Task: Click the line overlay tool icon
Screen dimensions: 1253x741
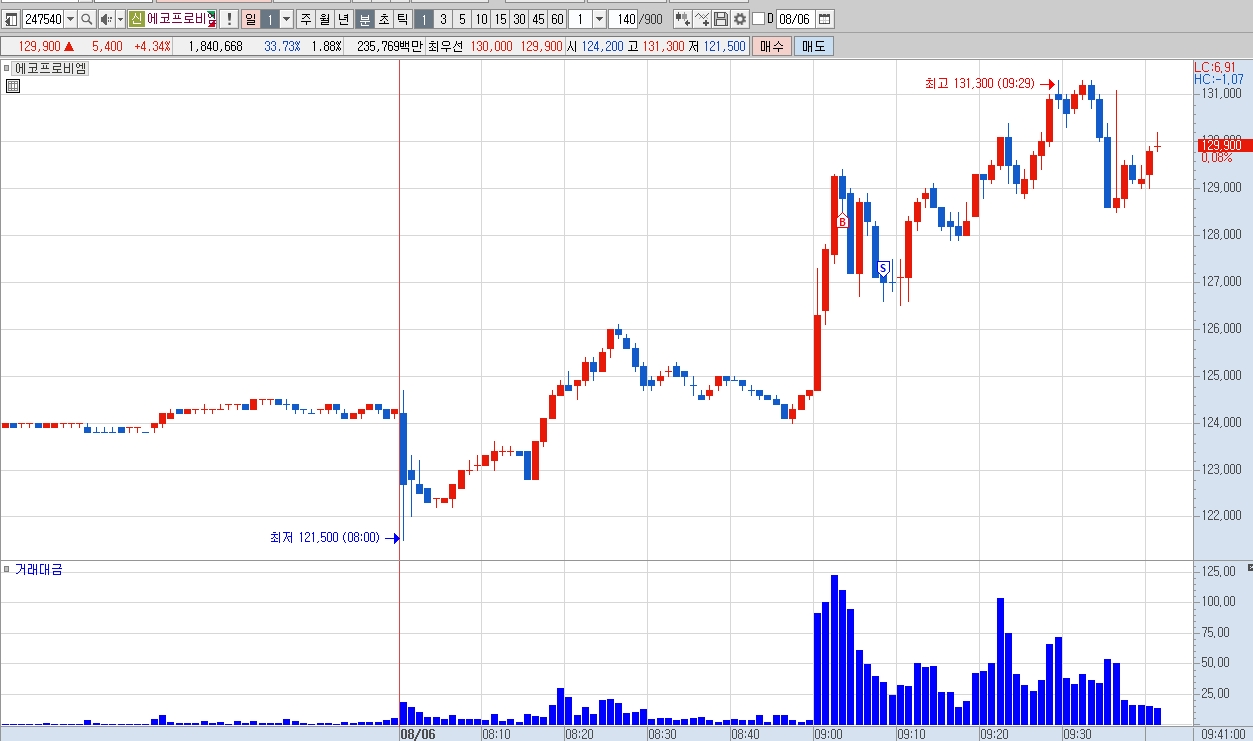Action: pyautogui.click(x=702, y=19)
